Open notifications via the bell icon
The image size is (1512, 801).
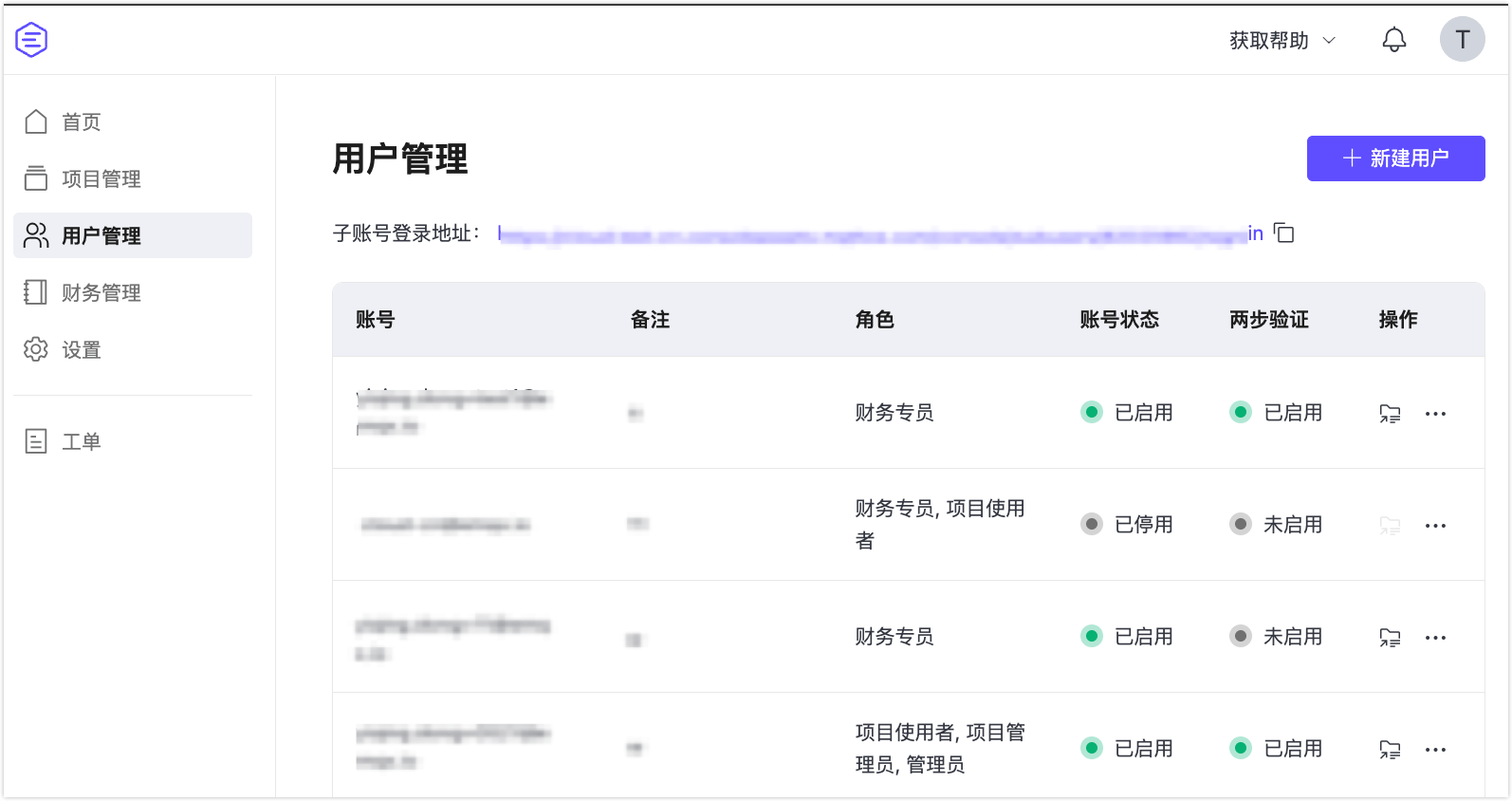(x=1393, y=40)
